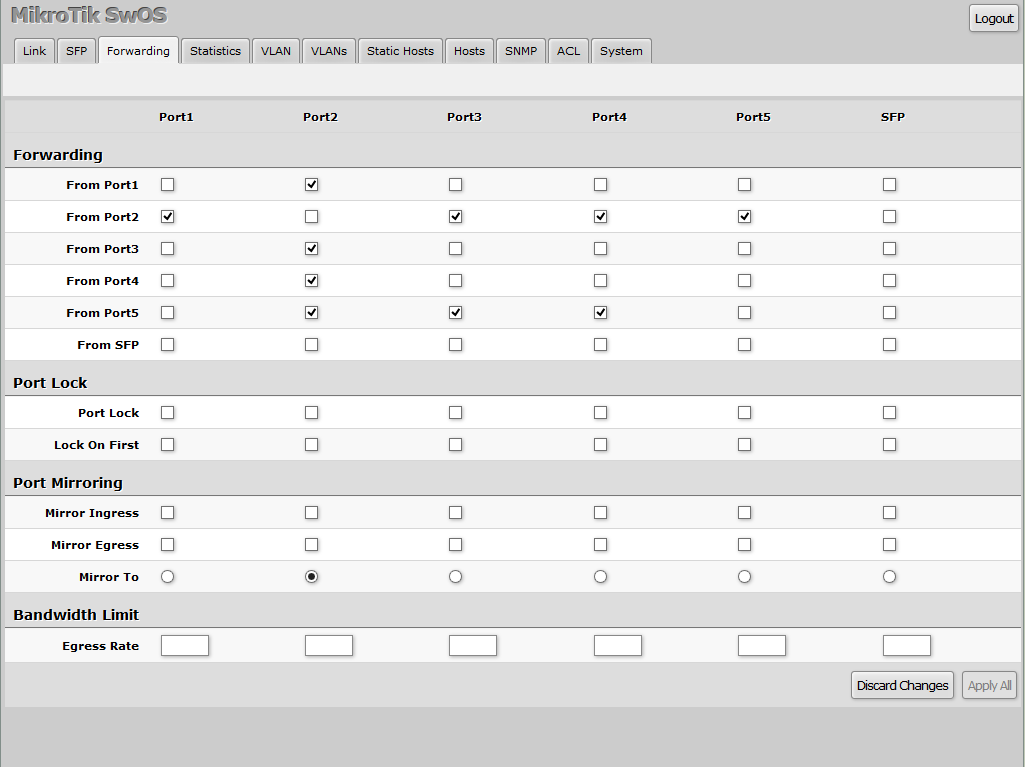
Task: Open the SNMP tab
Action: click(x=521, y=51)
